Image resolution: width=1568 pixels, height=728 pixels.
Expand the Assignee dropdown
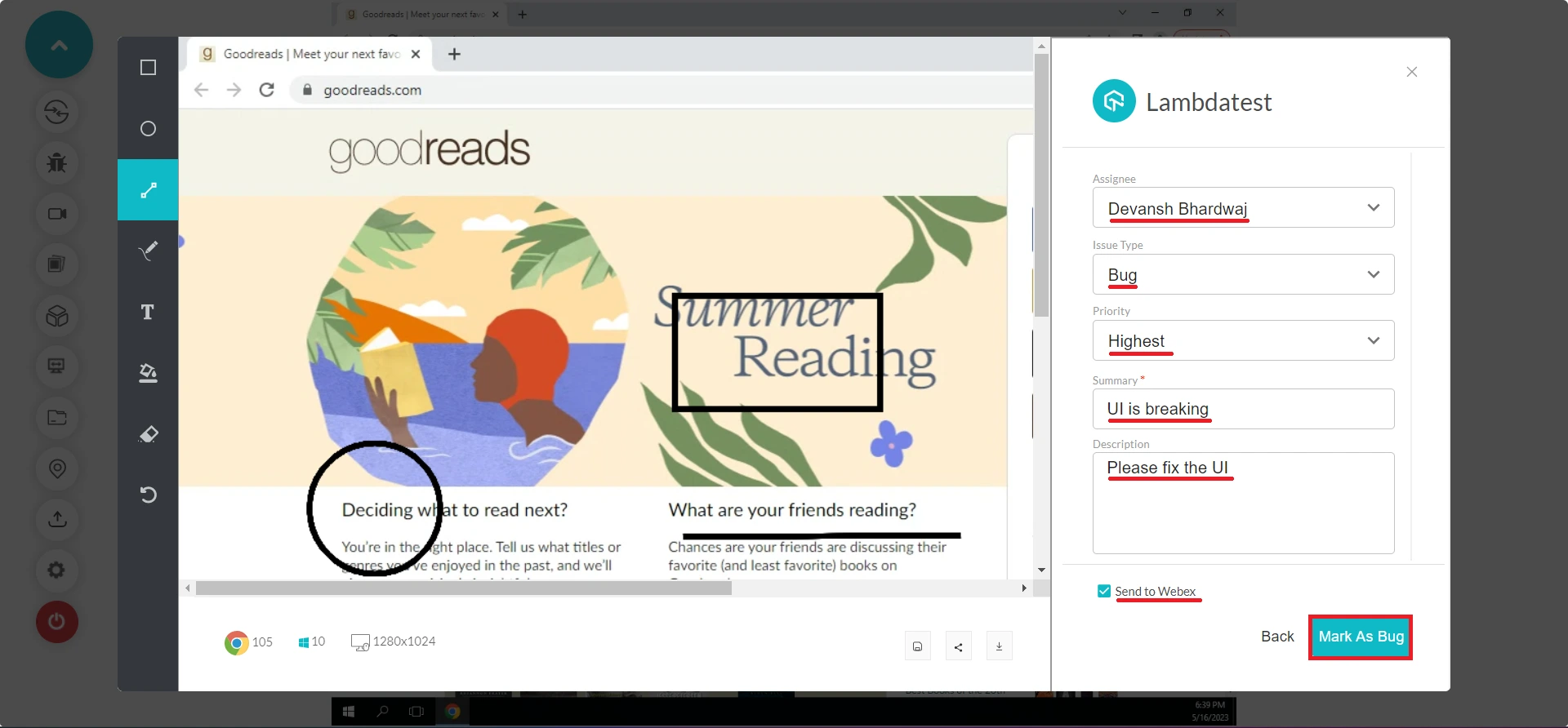[1243, 208]
